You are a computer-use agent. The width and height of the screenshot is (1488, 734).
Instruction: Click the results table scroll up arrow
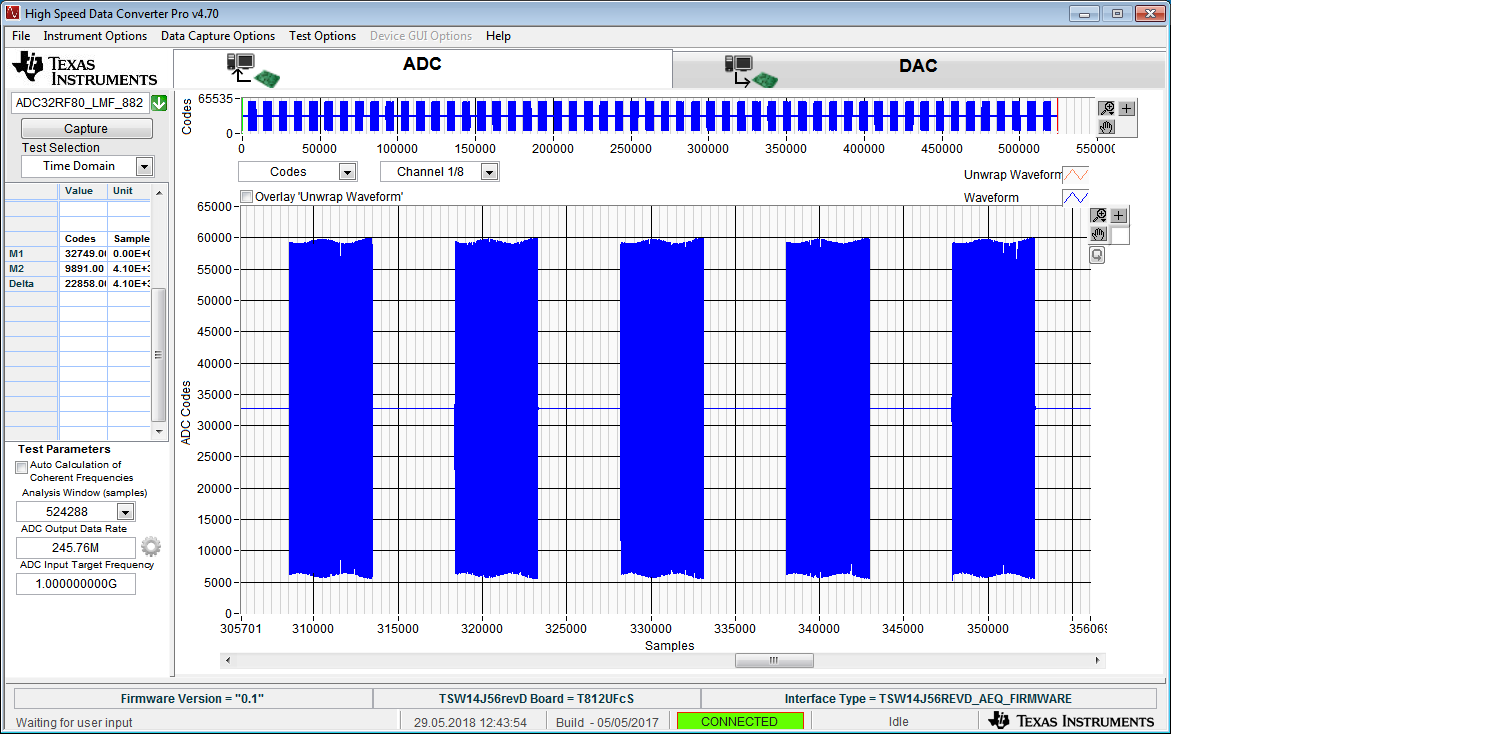pyautogui.click(x=158, y=190)
